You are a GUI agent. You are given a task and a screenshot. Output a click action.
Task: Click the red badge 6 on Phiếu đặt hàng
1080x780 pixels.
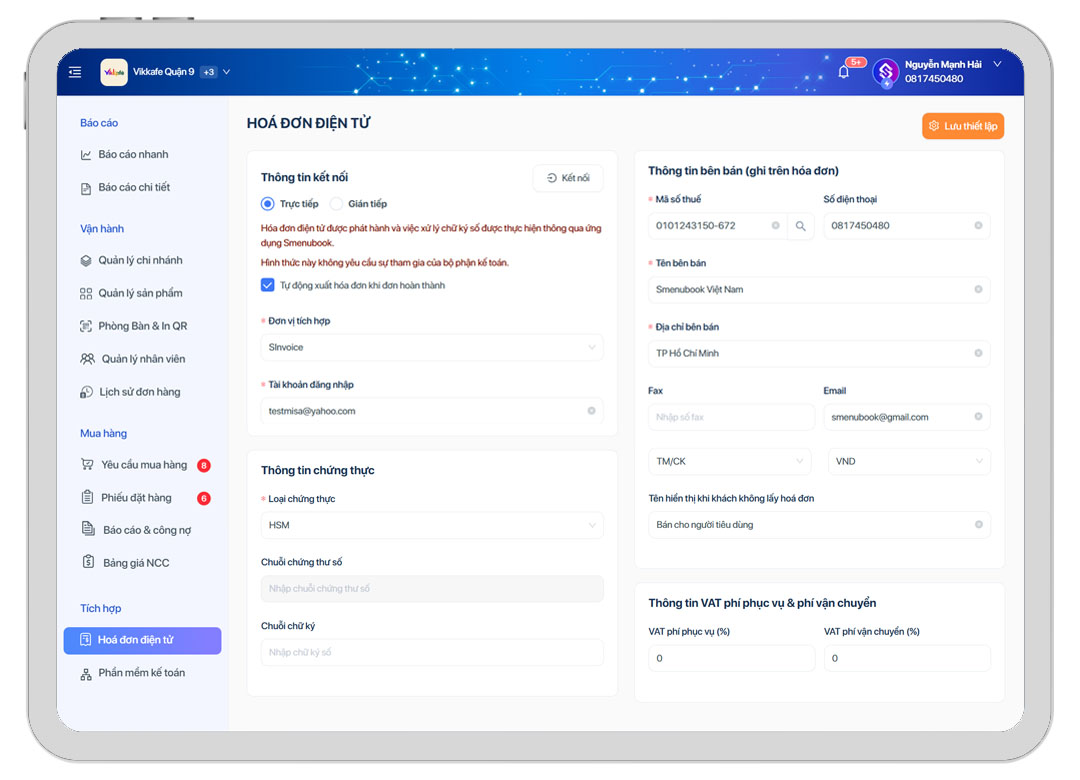click(204, 498)
